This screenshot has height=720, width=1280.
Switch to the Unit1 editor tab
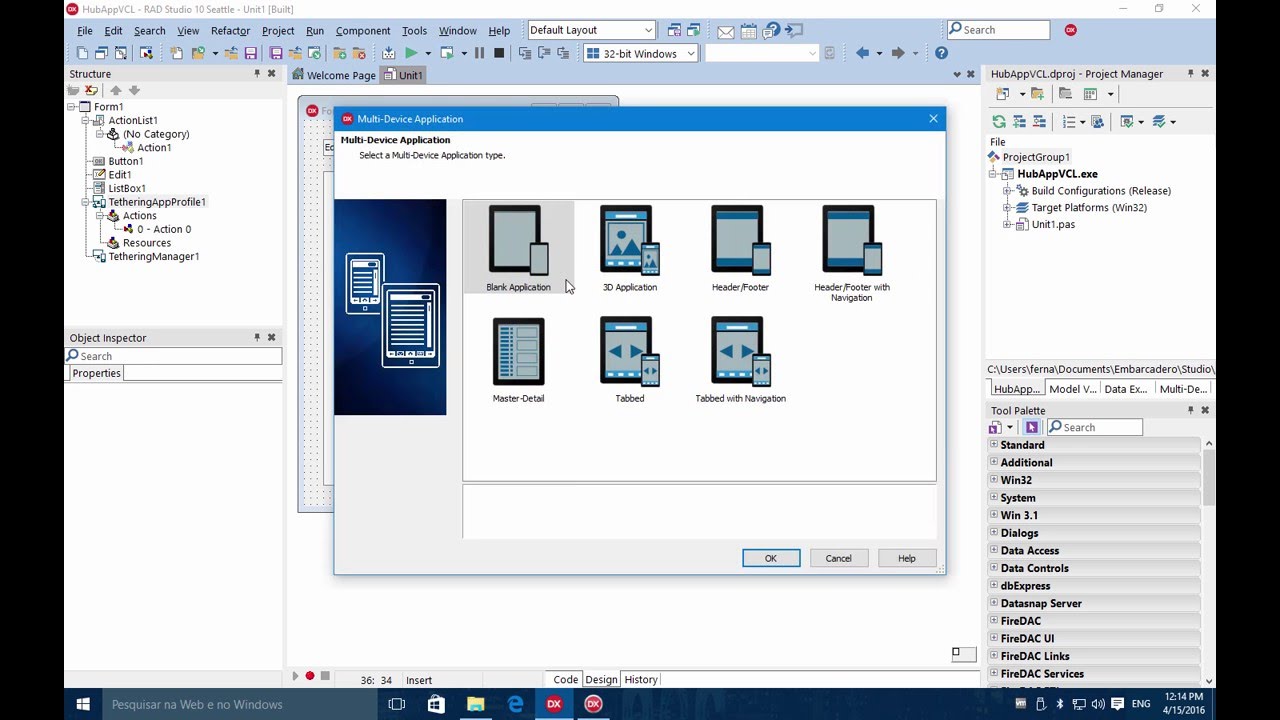404,75
